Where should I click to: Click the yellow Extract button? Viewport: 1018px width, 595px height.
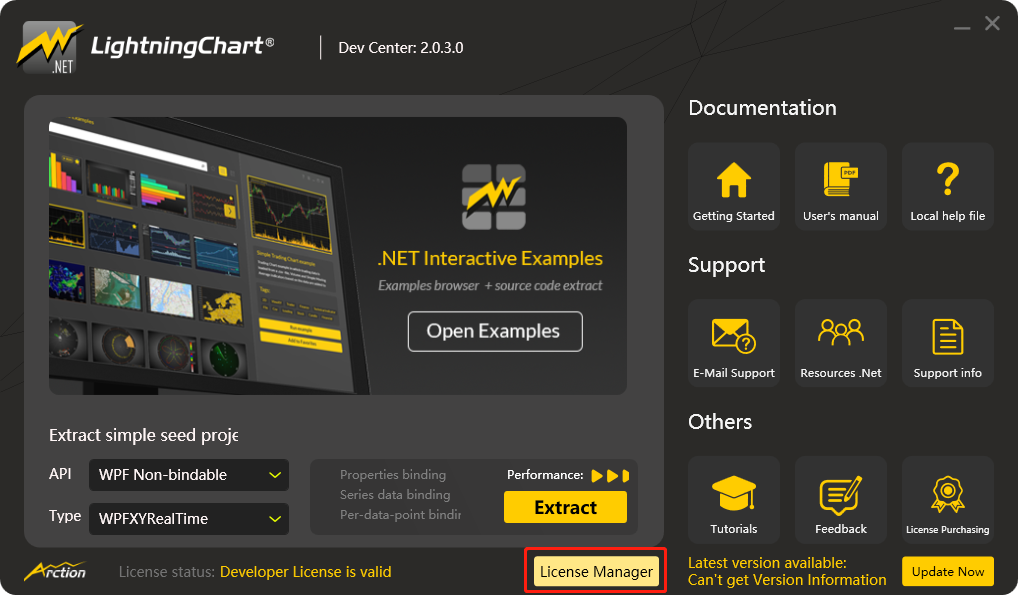click(565, 507)
